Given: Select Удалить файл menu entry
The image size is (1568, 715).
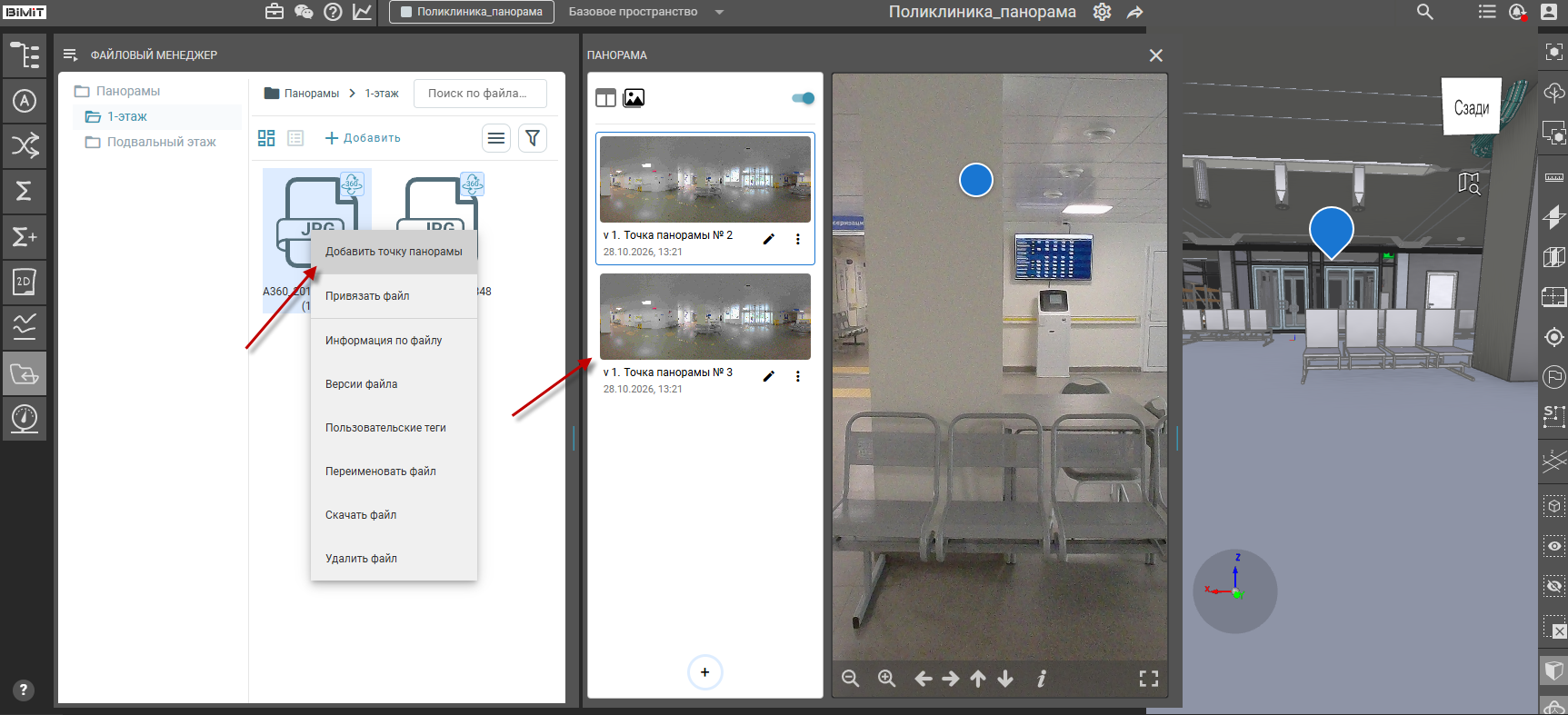Looking at the screenshot, I should pyautogui.click(x=394, y=559).
